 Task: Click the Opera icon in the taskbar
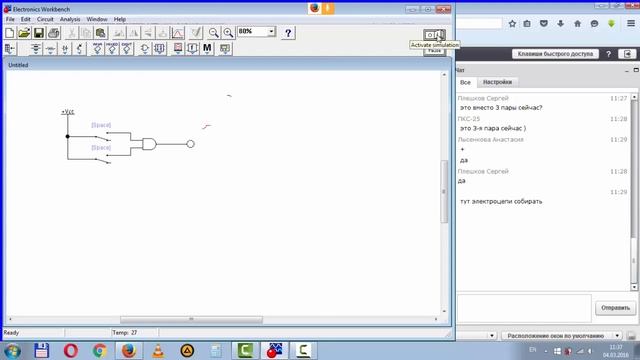(71, 351)
